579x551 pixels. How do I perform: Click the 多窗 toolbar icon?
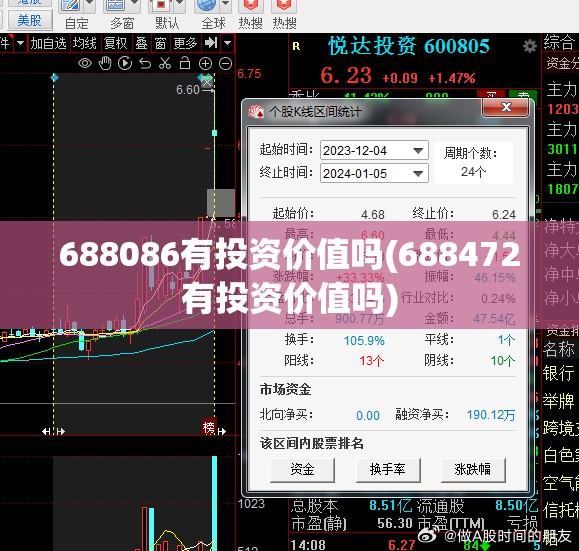(116, 6)
